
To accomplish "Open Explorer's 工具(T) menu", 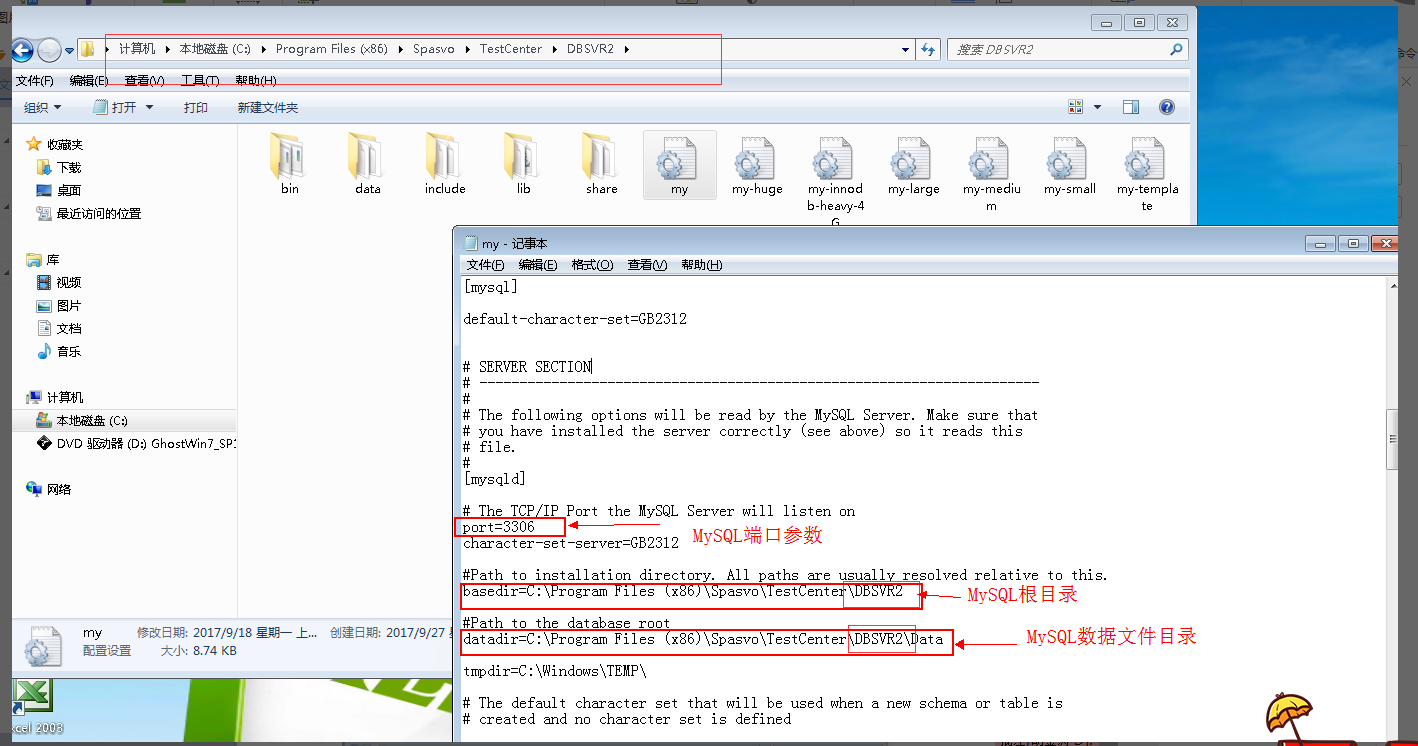I will pos(199,80).
